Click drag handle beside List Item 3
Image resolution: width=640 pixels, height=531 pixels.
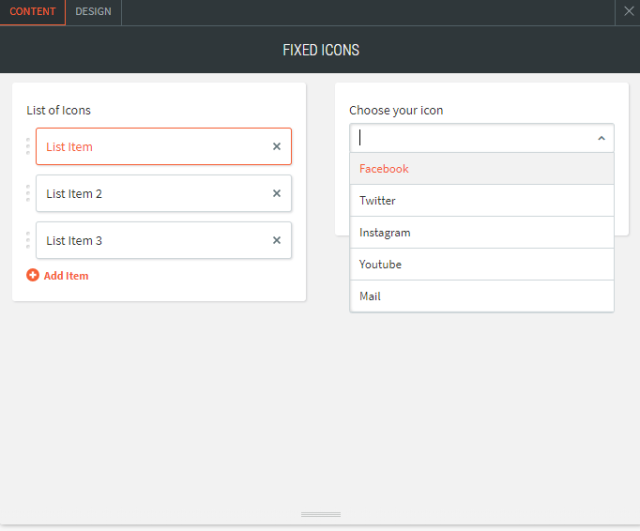(x=28, y=240)
